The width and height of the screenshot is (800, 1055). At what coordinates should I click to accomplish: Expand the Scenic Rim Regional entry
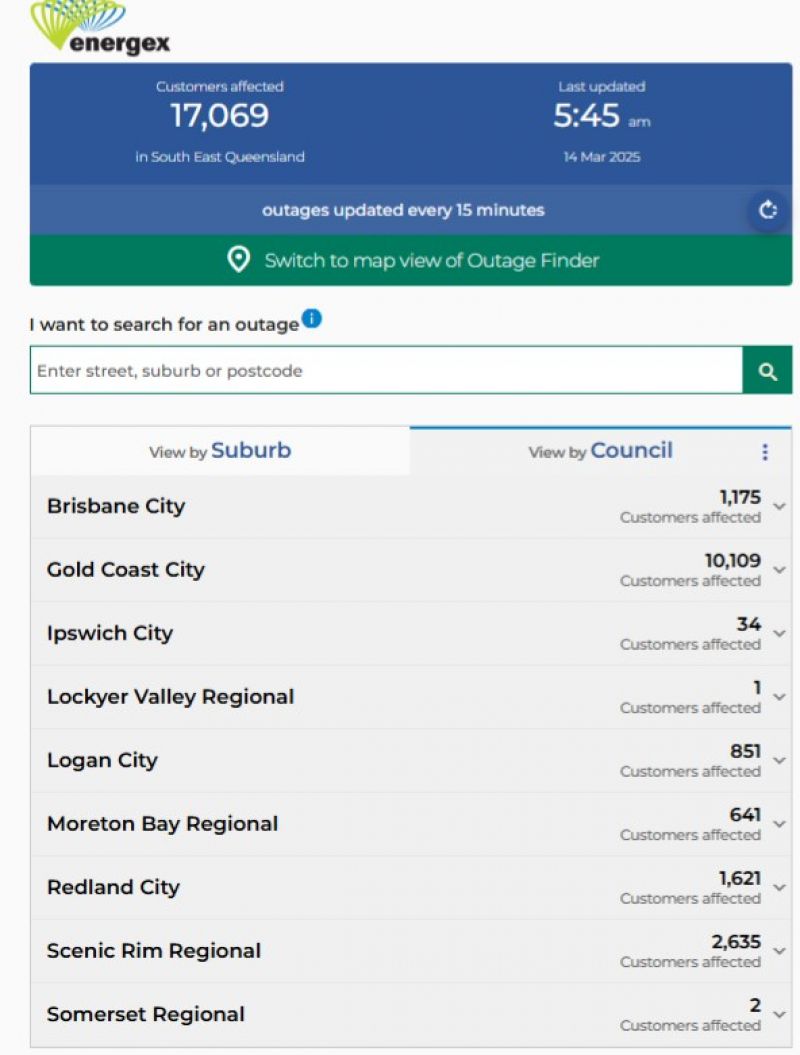[779, 952]
